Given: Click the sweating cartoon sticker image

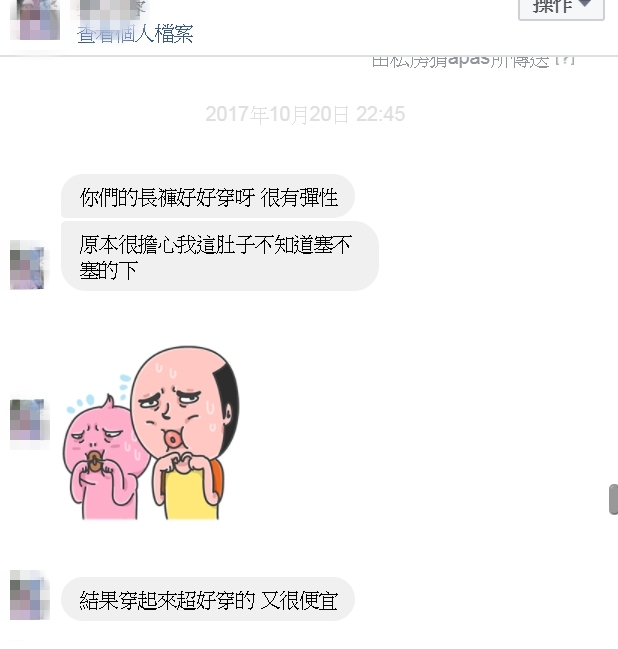Looking at the screenshot, I should tap(151, 433).
